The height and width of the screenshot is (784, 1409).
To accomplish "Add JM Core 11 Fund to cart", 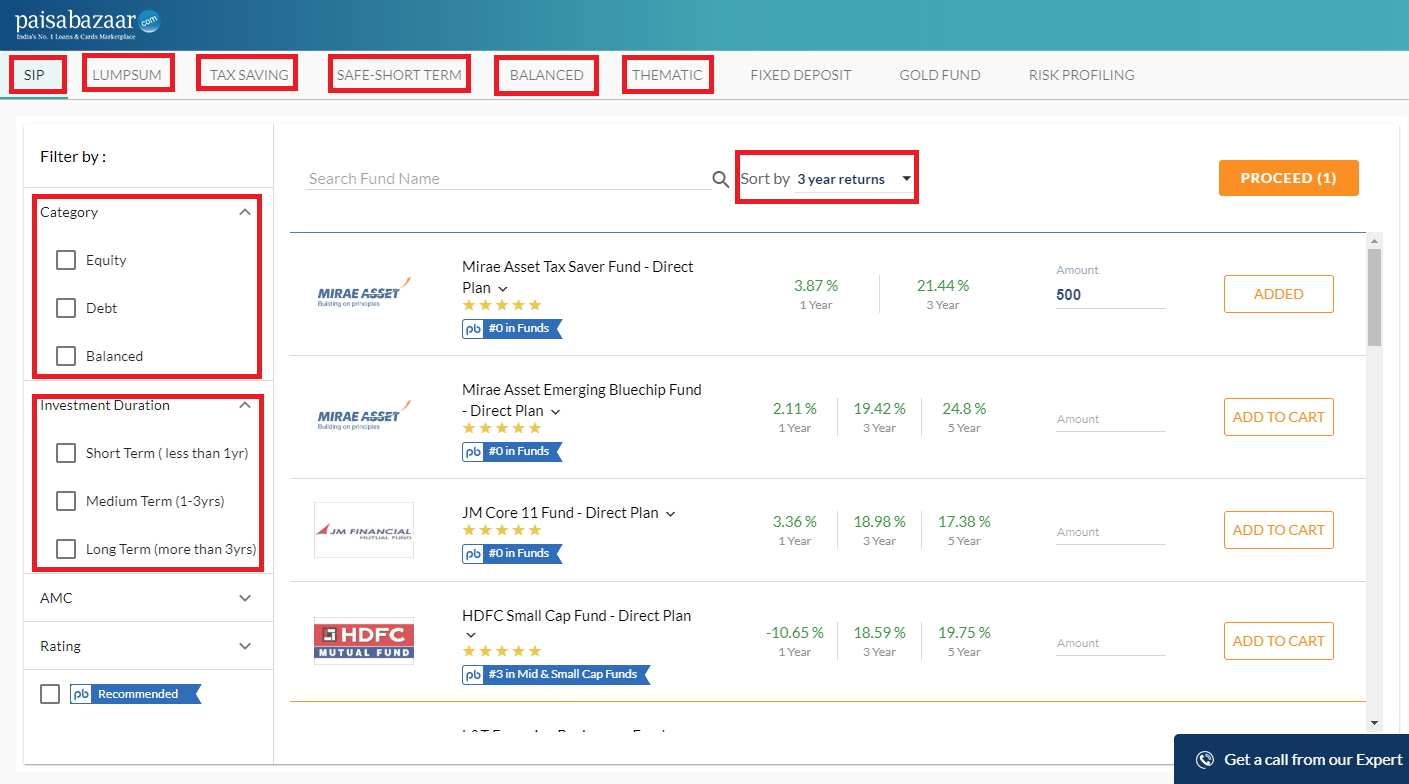I will coord(1279,530).
